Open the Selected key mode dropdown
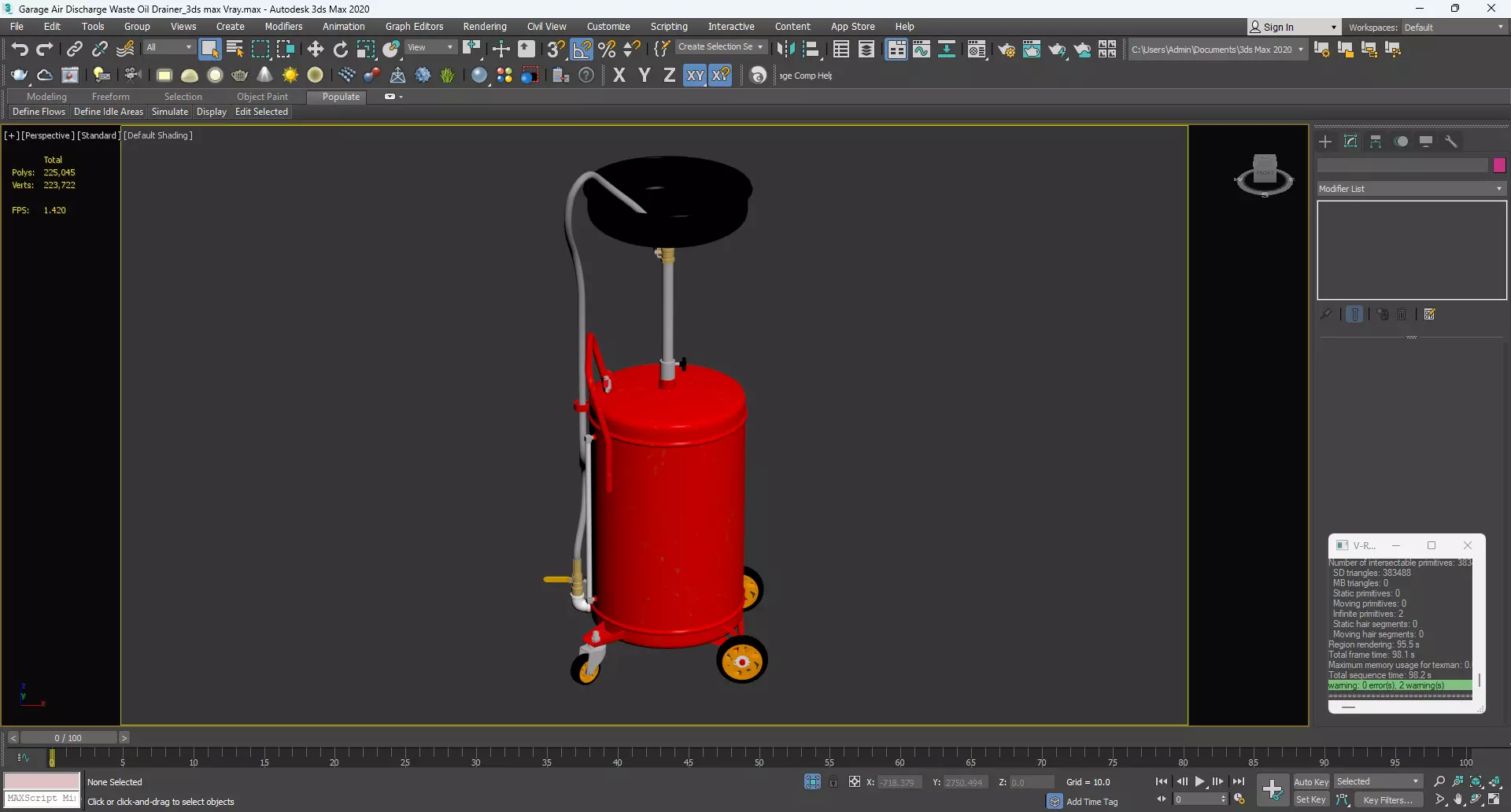The width and height of the screenshot is (1511, 812). [1378, 781]
